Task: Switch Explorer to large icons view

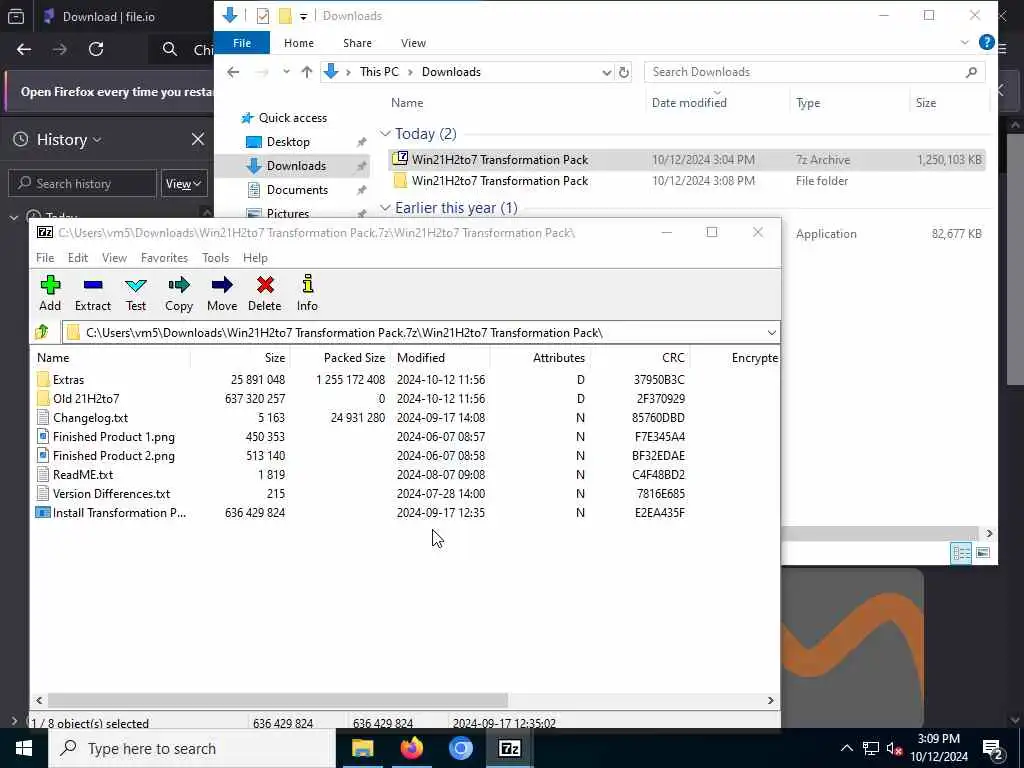Action: 983,553
